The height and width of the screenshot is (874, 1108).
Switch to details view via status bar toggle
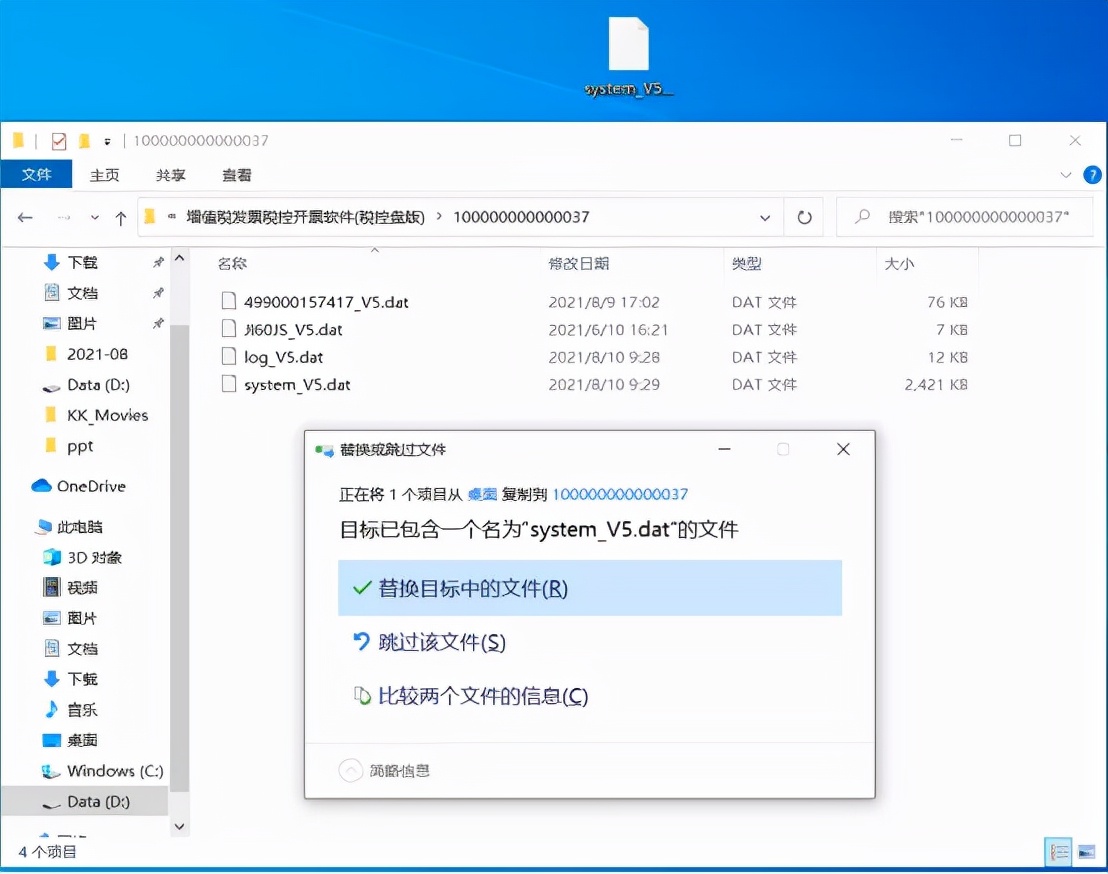(x=1058, y=852)
